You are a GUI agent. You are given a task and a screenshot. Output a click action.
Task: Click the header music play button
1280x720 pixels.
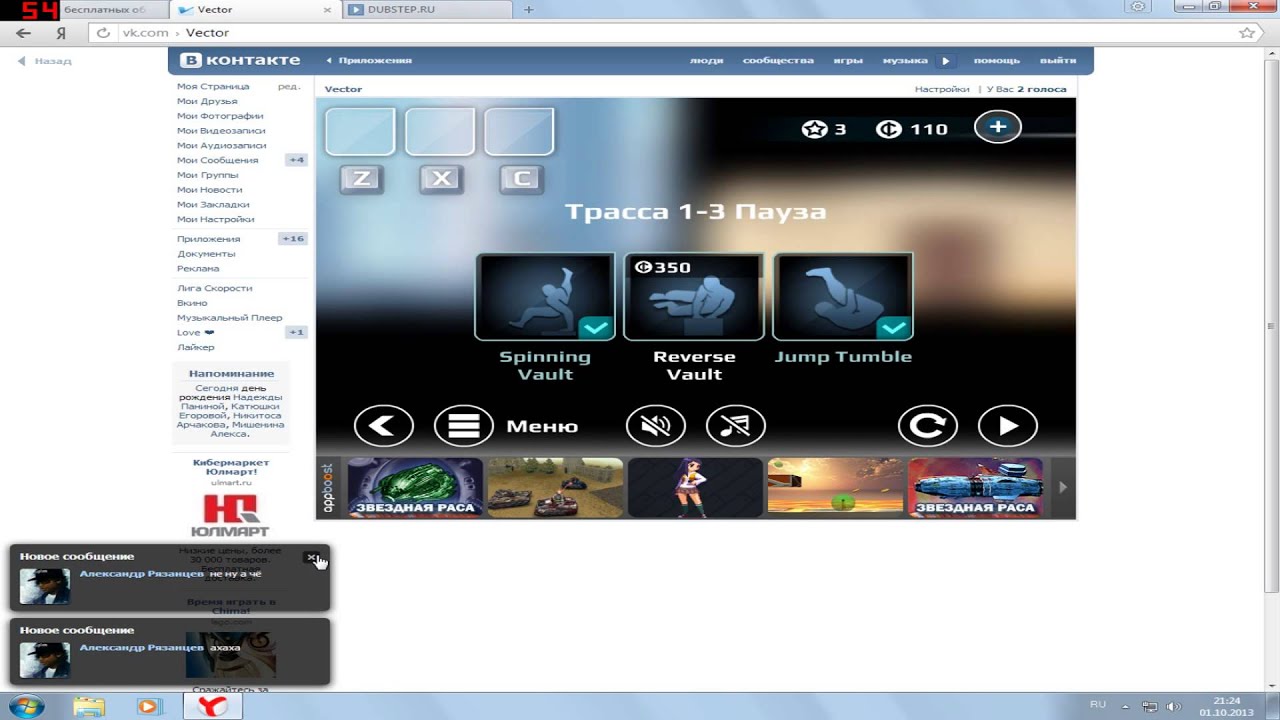tap(945, 61)
